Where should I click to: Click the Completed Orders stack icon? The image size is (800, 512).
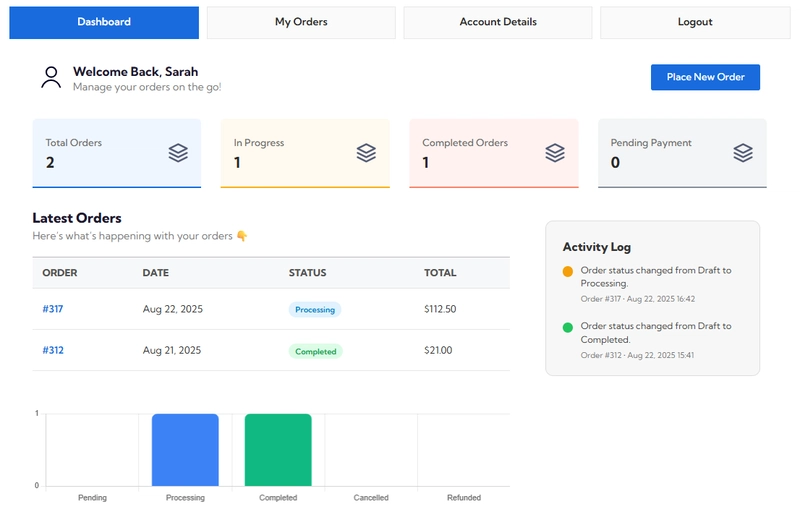(555, 153)
